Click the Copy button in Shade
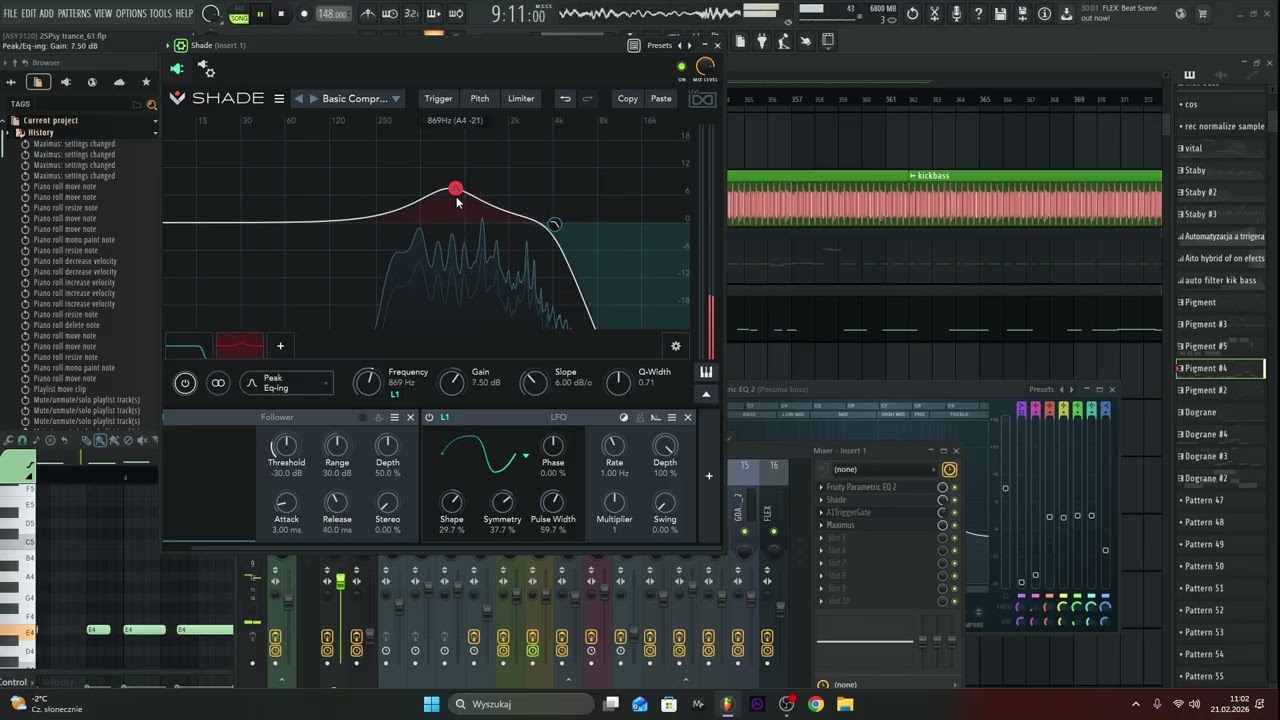The image size is (1280, 720). pos(628,98)
